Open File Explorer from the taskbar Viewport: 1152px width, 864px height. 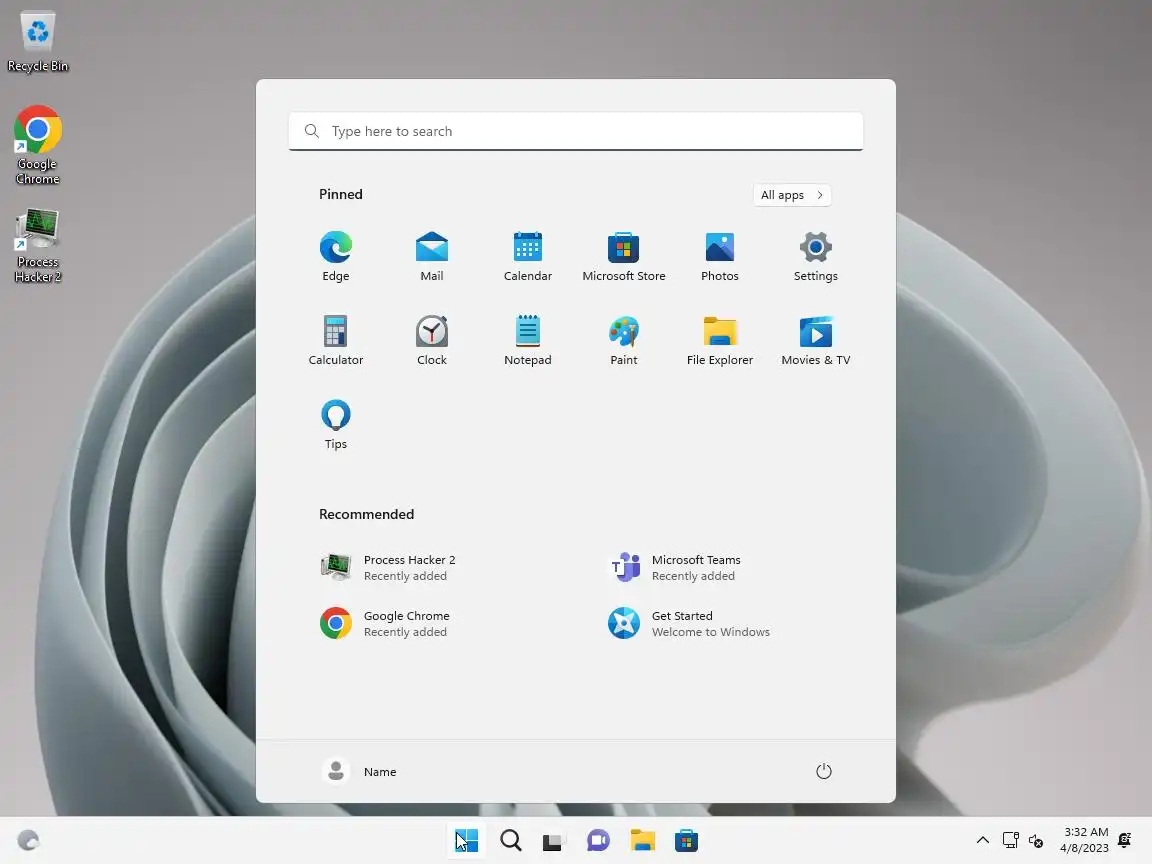642,840
